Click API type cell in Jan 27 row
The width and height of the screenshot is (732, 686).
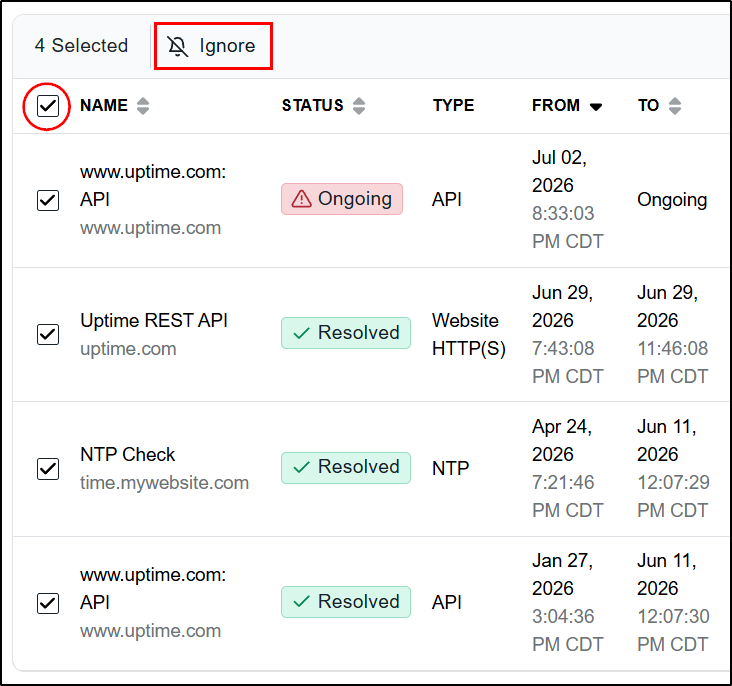pos(447,603)
